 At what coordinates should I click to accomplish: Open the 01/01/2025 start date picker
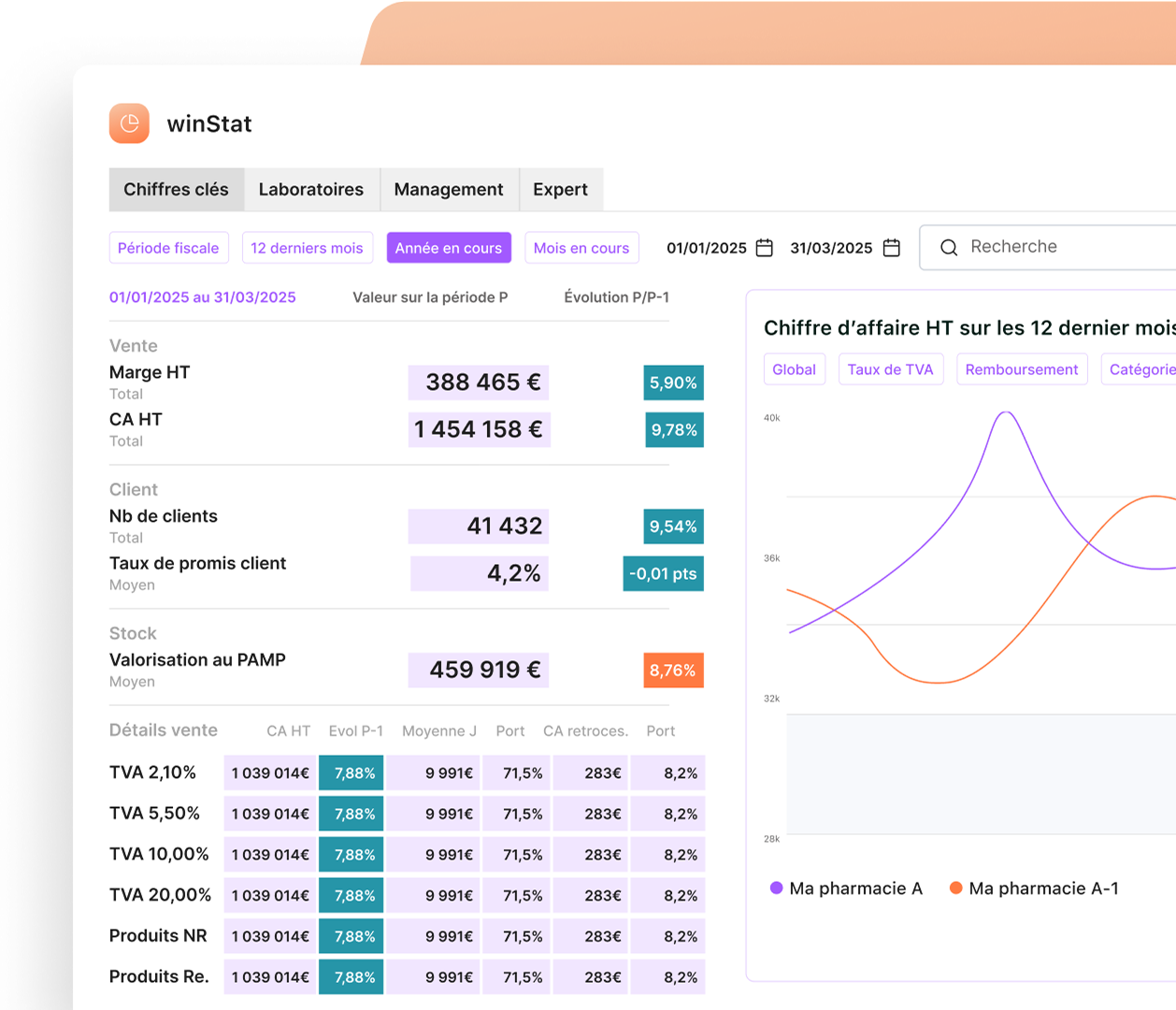(x=706, y=248)
